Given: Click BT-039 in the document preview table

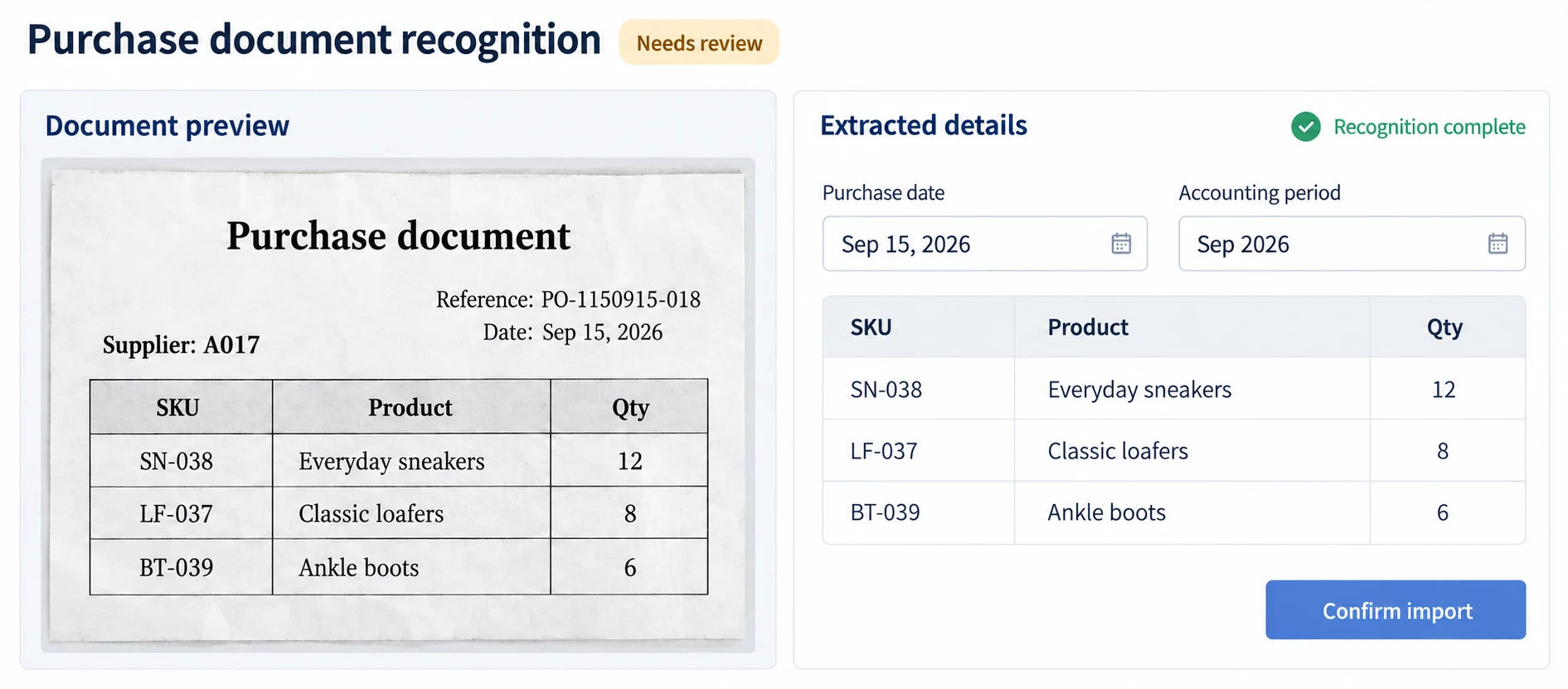Looking at the screenshot, I should tap(177, 568).
